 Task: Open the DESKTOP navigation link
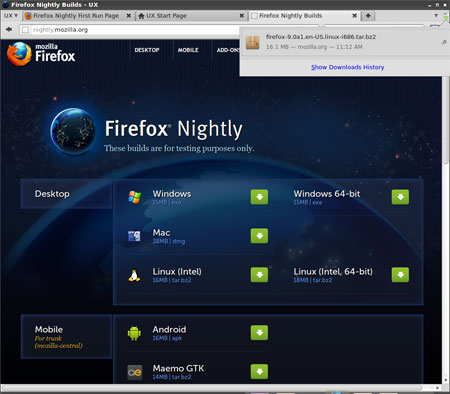pos(147,50)
